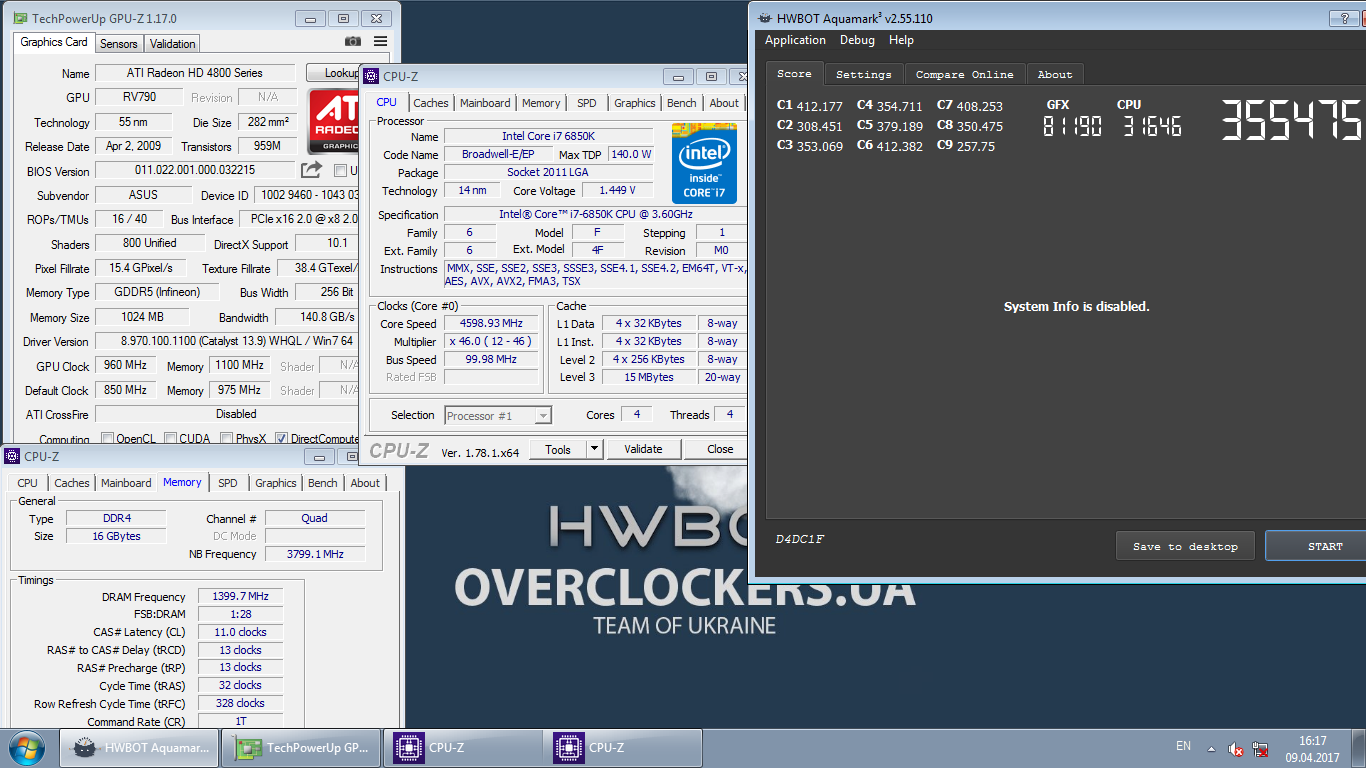Click the taskbar clock showing 16:17
1366x768 pixels.
point(1312,748)
